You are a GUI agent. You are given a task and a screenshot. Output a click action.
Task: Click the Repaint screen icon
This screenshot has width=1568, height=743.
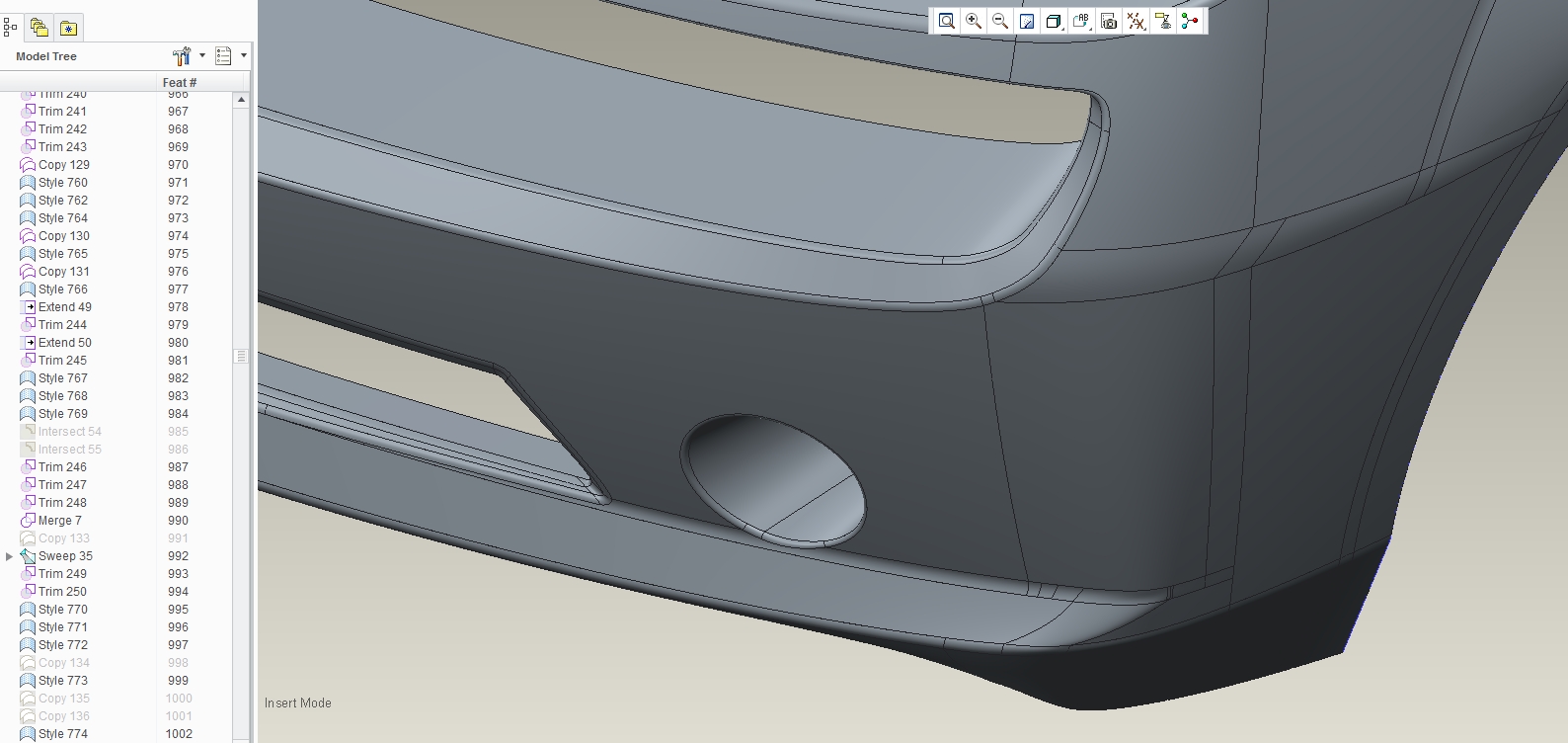click(1027, 21)
